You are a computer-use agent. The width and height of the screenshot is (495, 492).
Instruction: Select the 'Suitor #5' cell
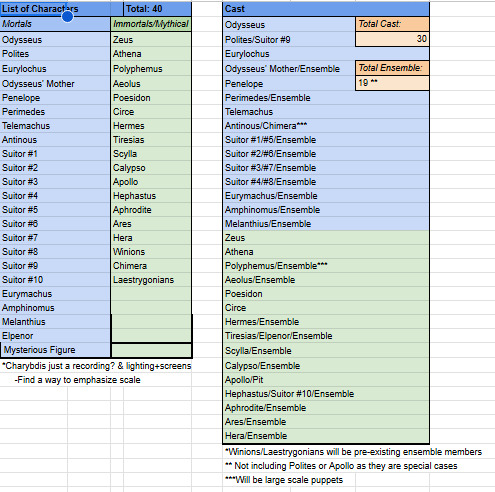(x=55, y=210)
